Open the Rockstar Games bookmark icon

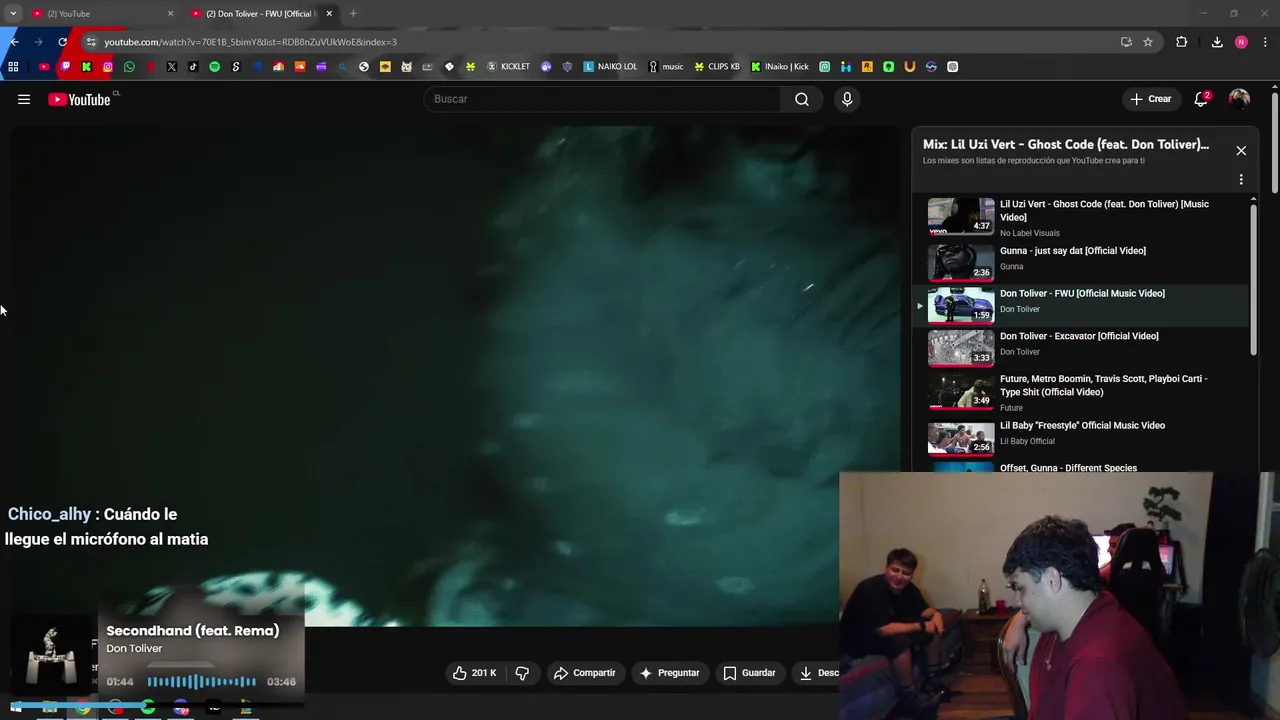(867, 67)
